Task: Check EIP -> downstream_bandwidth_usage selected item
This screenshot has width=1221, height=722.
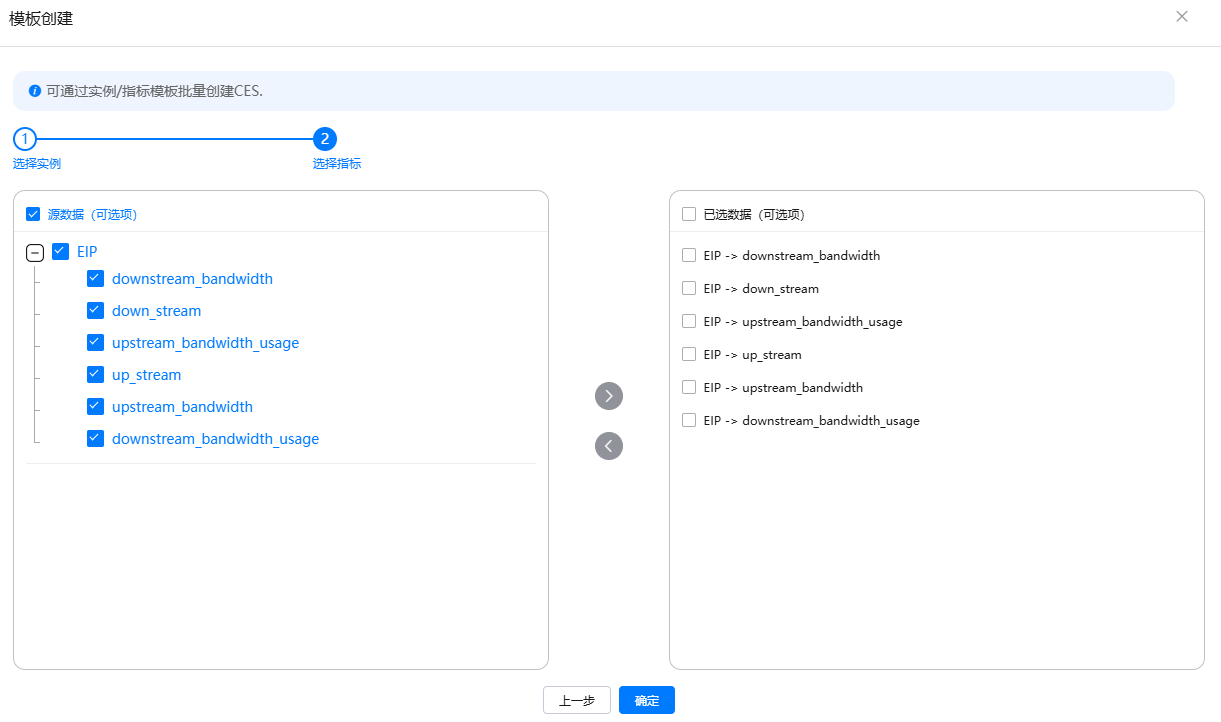Action: click(x=689, y=421)
